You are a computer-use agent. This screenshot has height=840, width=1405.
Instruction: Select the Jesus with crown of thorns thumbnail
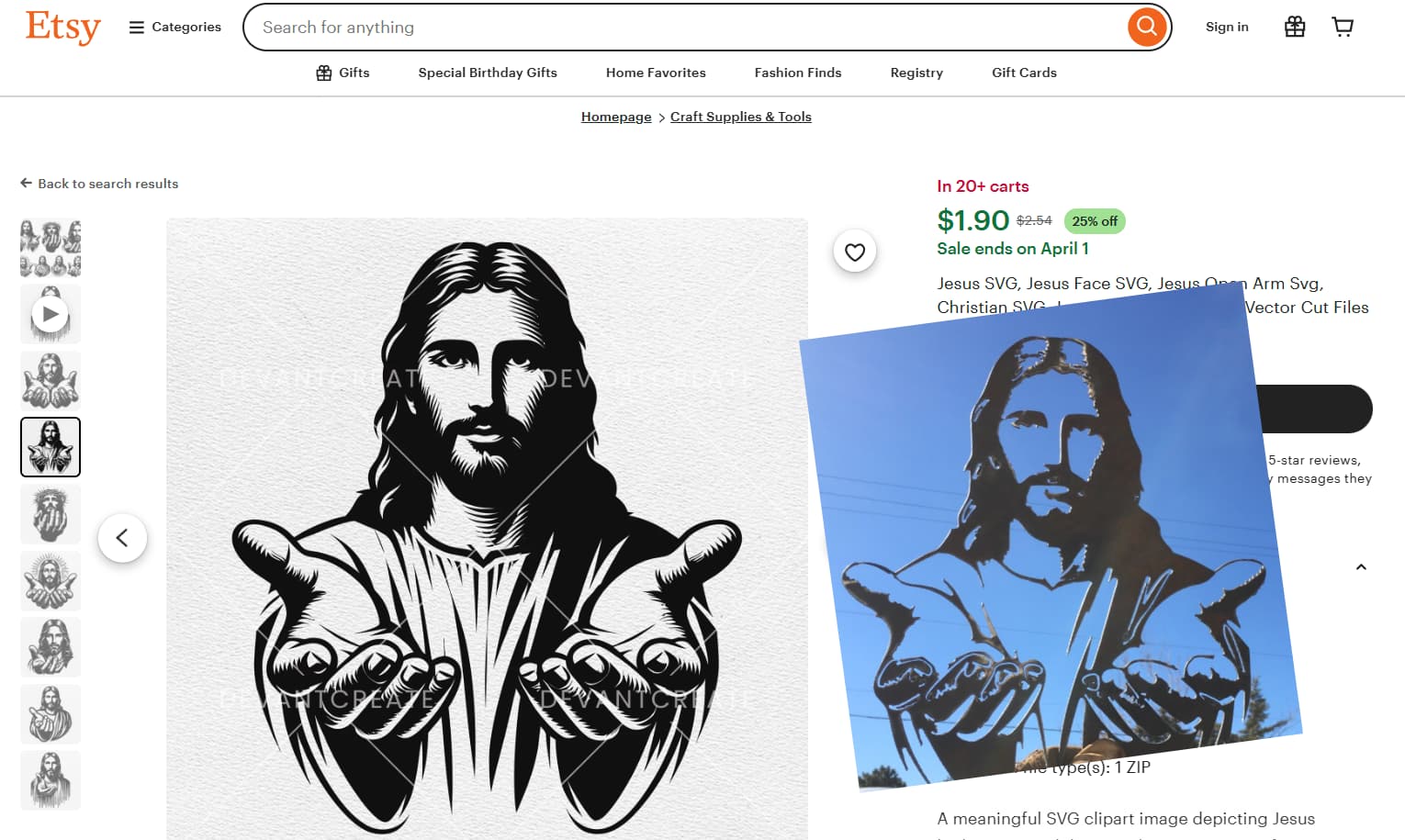point(51,514)
